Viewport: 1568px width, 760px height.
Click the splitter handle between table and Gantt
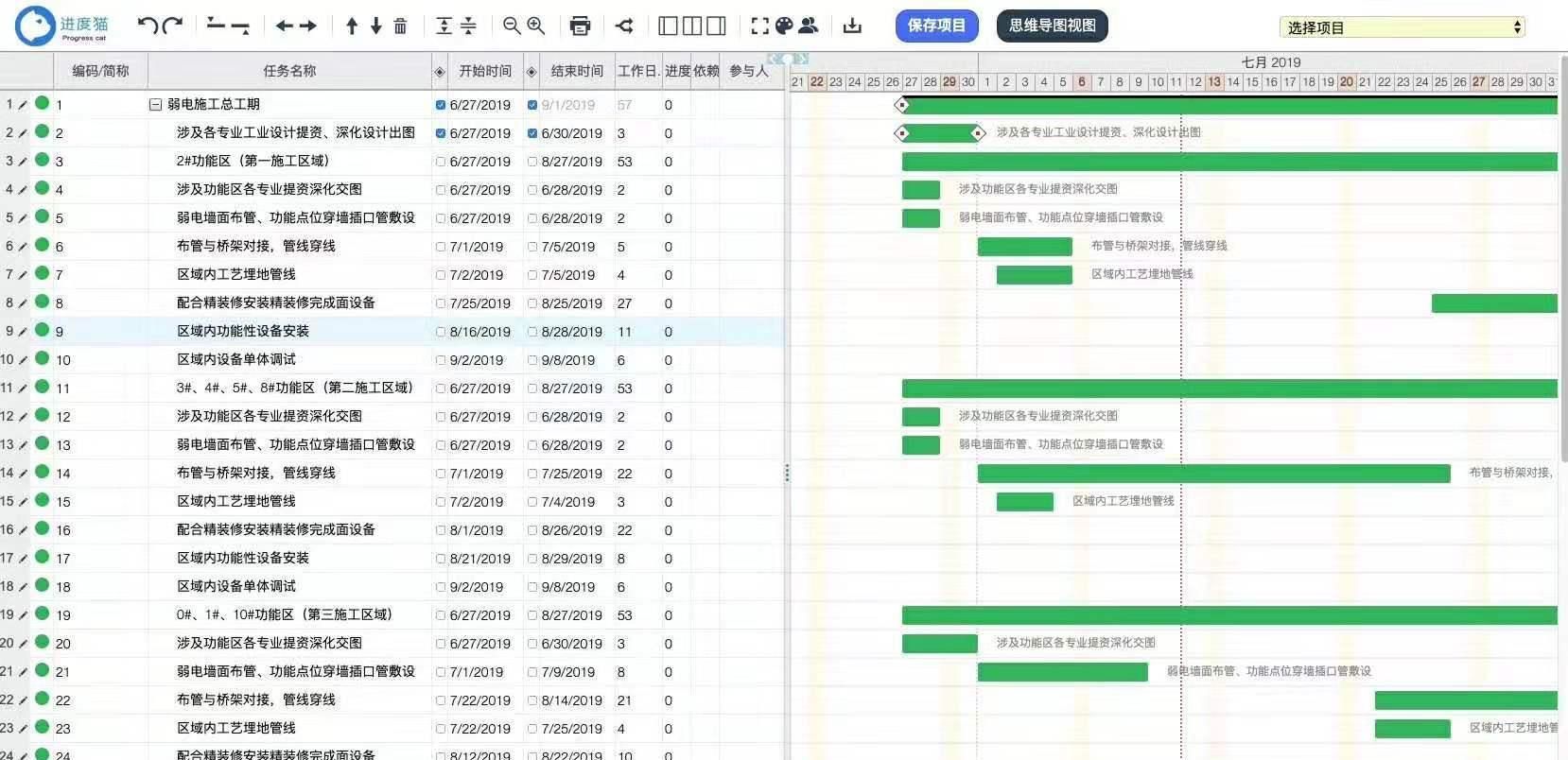click(x=787, y=473)
